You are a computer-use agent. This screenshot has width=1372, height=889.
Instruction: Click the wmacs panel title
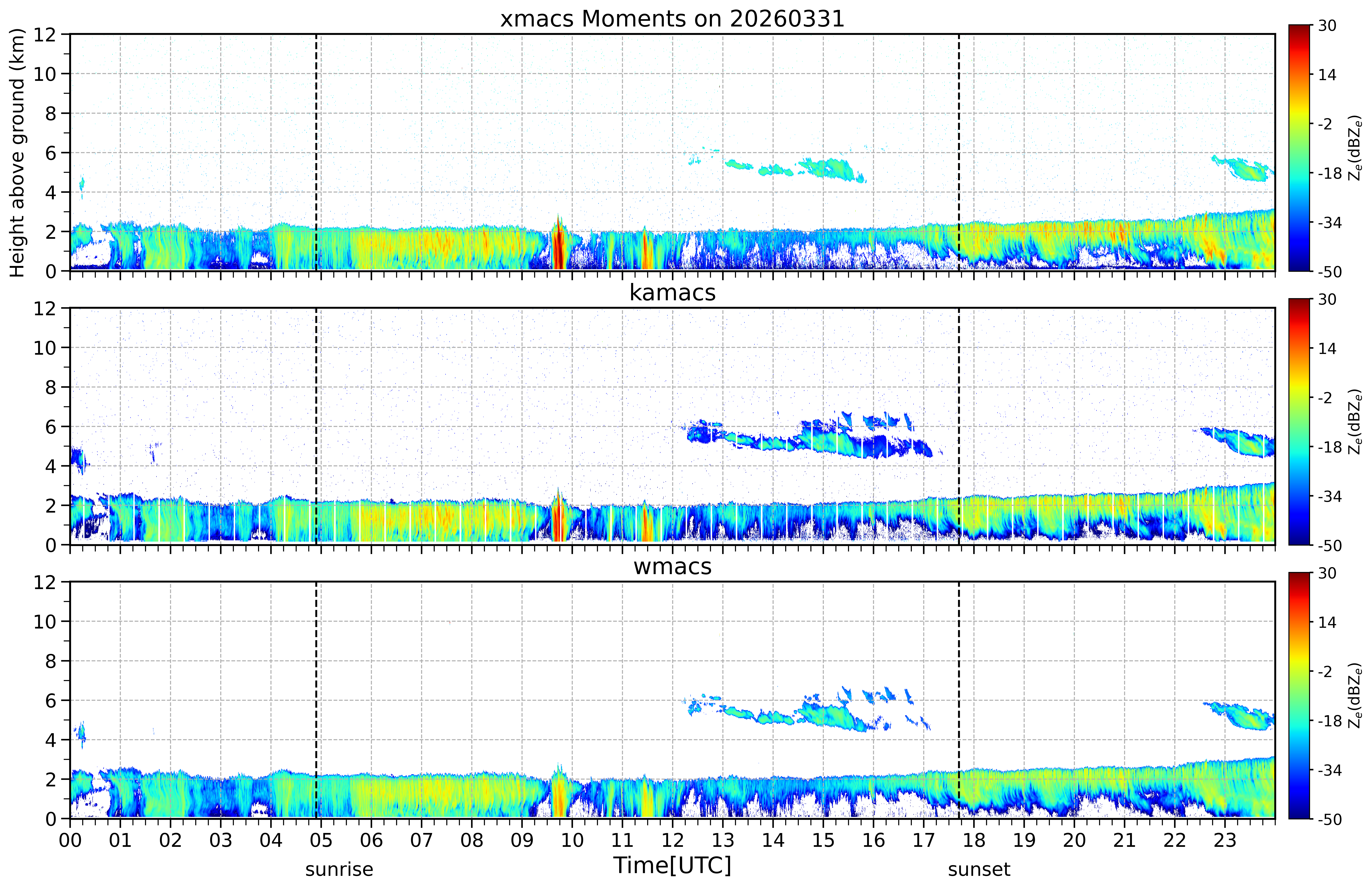672,566
